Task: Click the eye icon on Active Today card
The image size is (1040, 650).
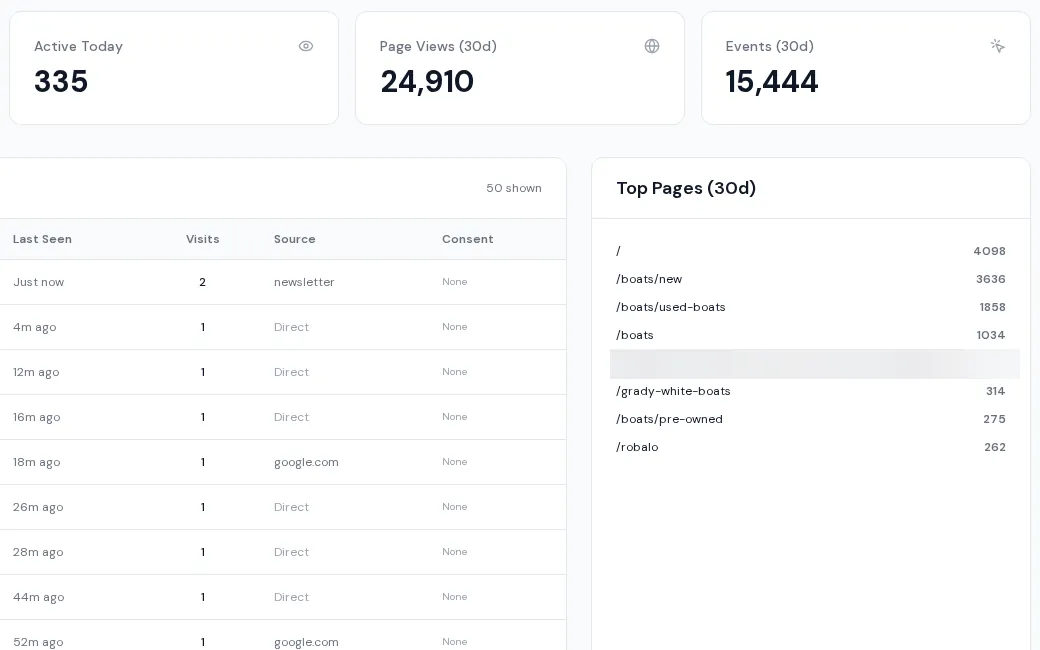Action: (306, 46)
